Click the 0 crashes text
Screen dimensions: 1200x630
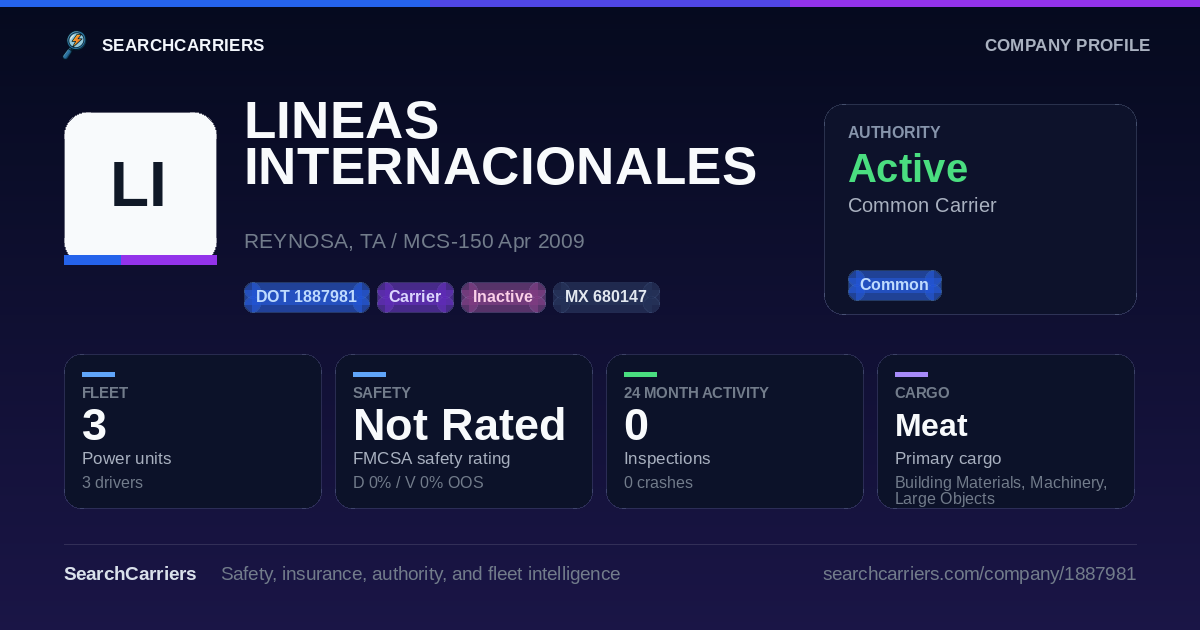tap(658, 483)
